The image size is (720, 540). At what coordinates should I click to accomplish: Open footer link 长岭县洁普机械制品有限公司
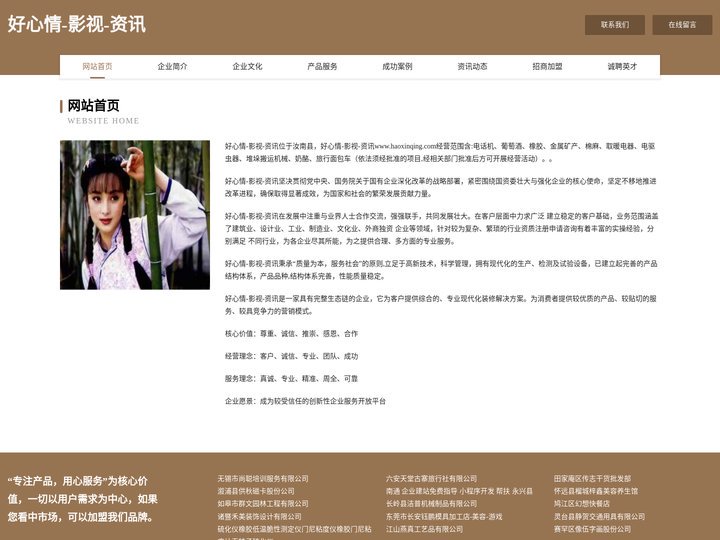[x=432, y=504]
